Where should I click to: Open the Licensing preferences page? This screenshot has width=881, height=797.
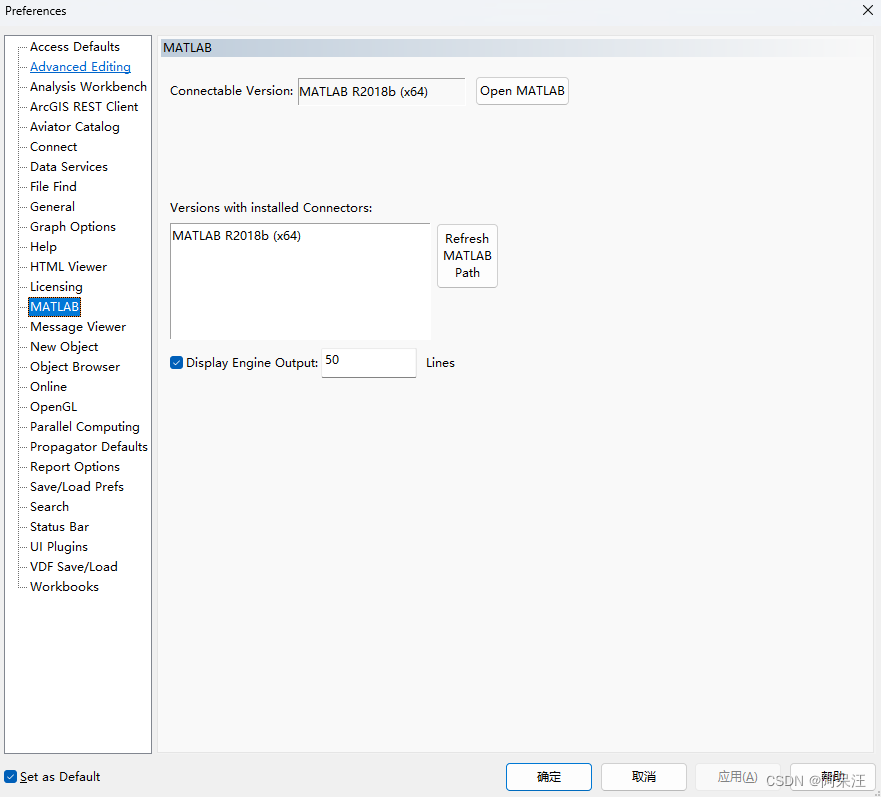(x=56, y=287)
